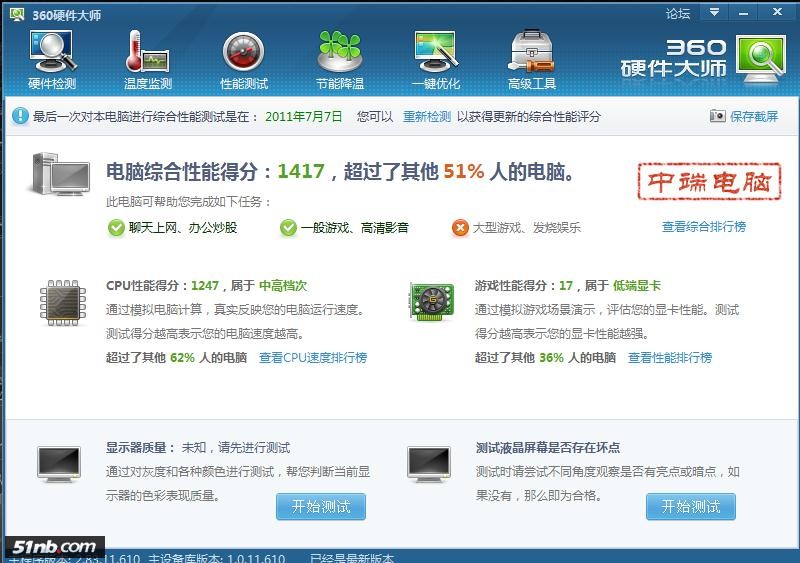
Task: Click the 中高档次 CPU rating text
Action: coord(283,286)
